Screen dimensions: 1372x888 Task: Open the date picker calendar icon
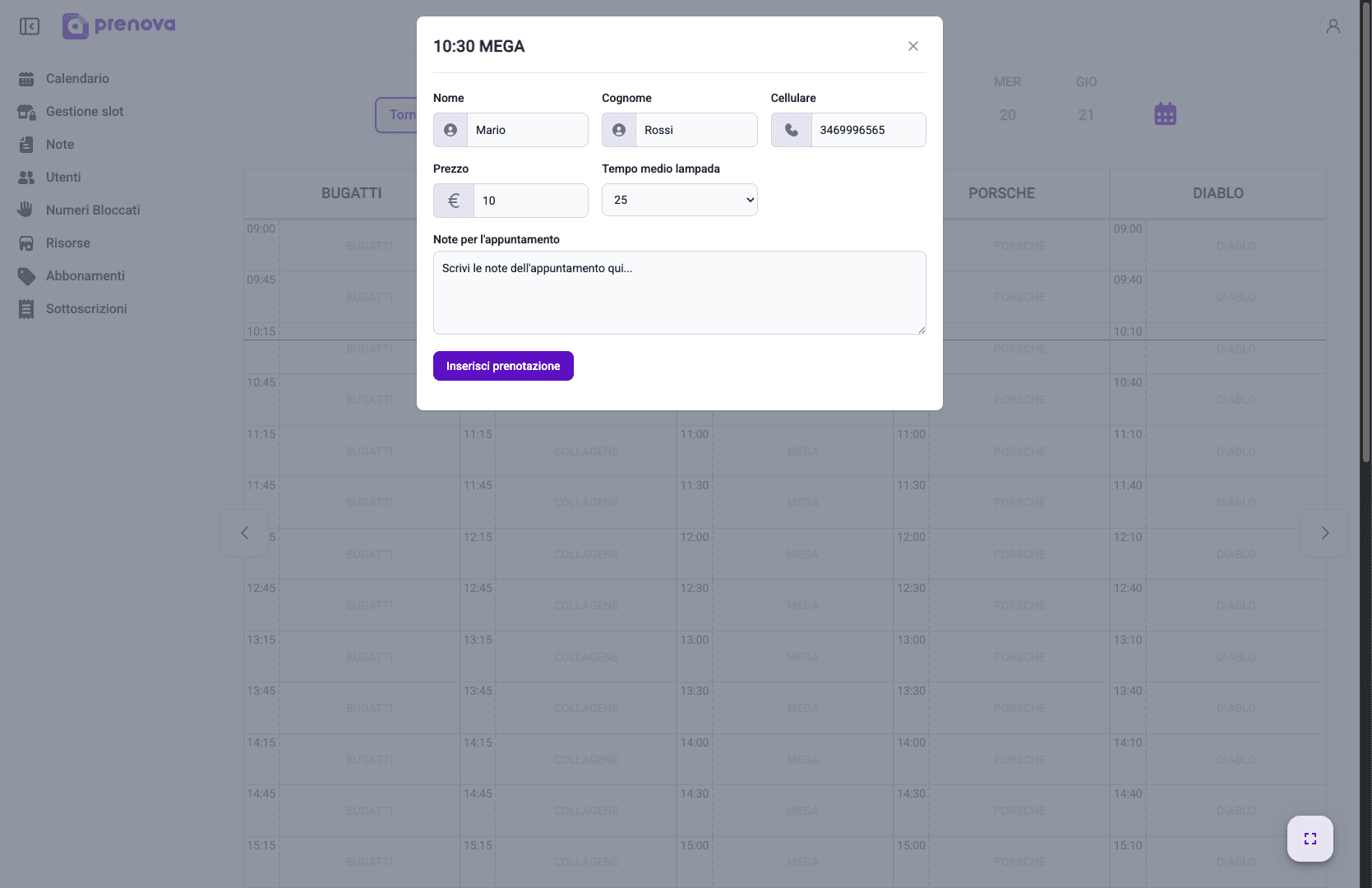point(1165,113)
